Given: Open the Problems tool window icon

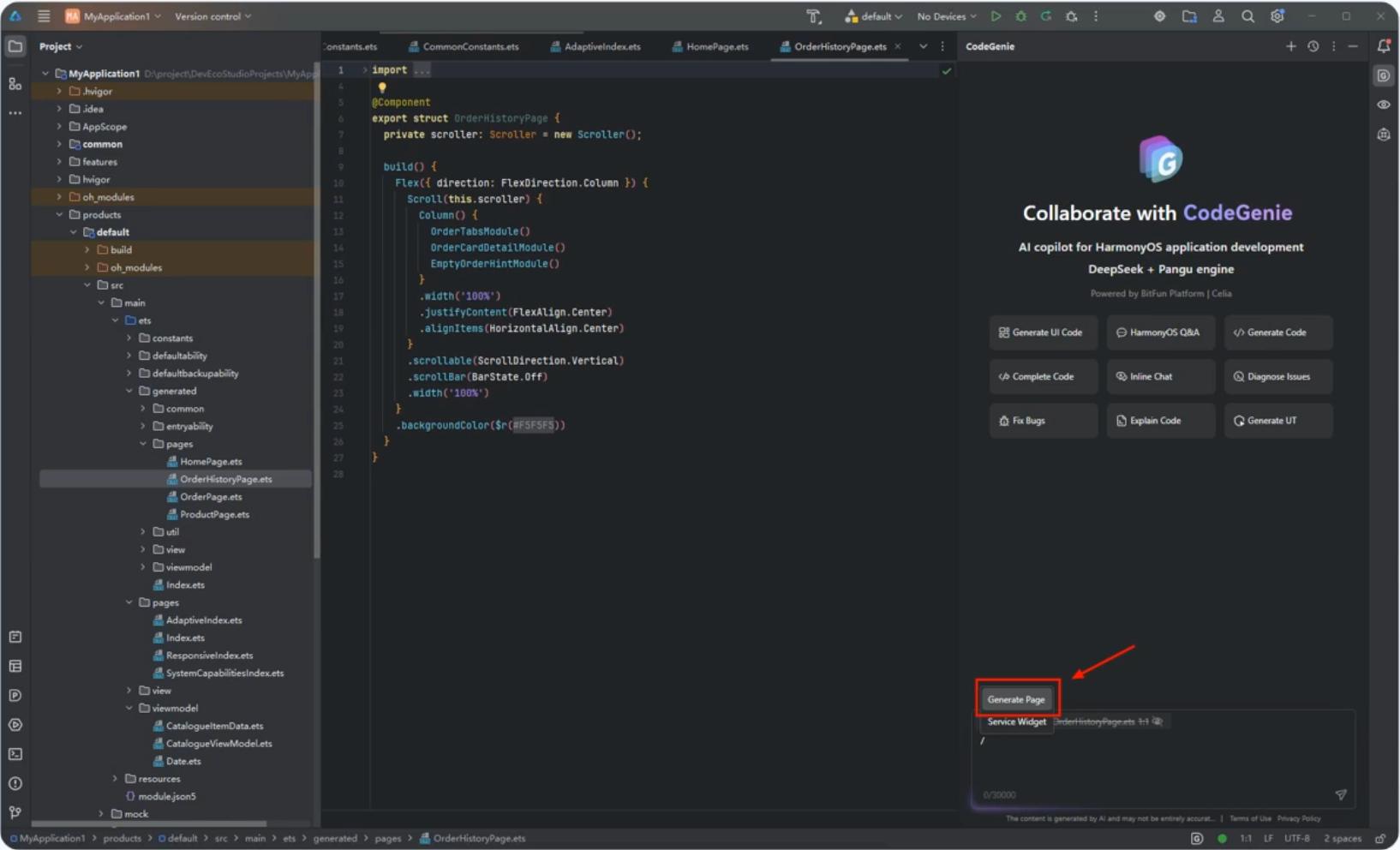Looking at the screenshot, I should click(15, 783).
